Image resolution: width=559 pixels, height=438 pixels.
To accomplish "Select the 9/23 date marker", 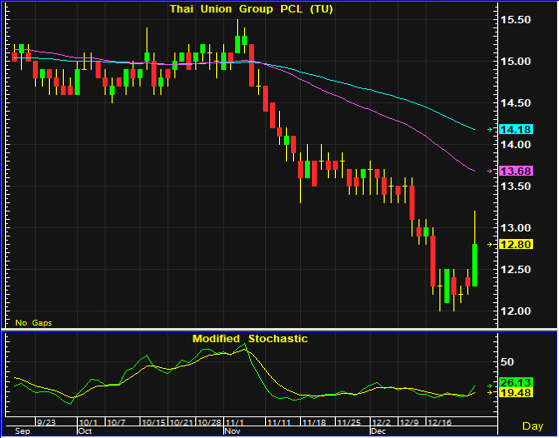I will tap(46, 423).
